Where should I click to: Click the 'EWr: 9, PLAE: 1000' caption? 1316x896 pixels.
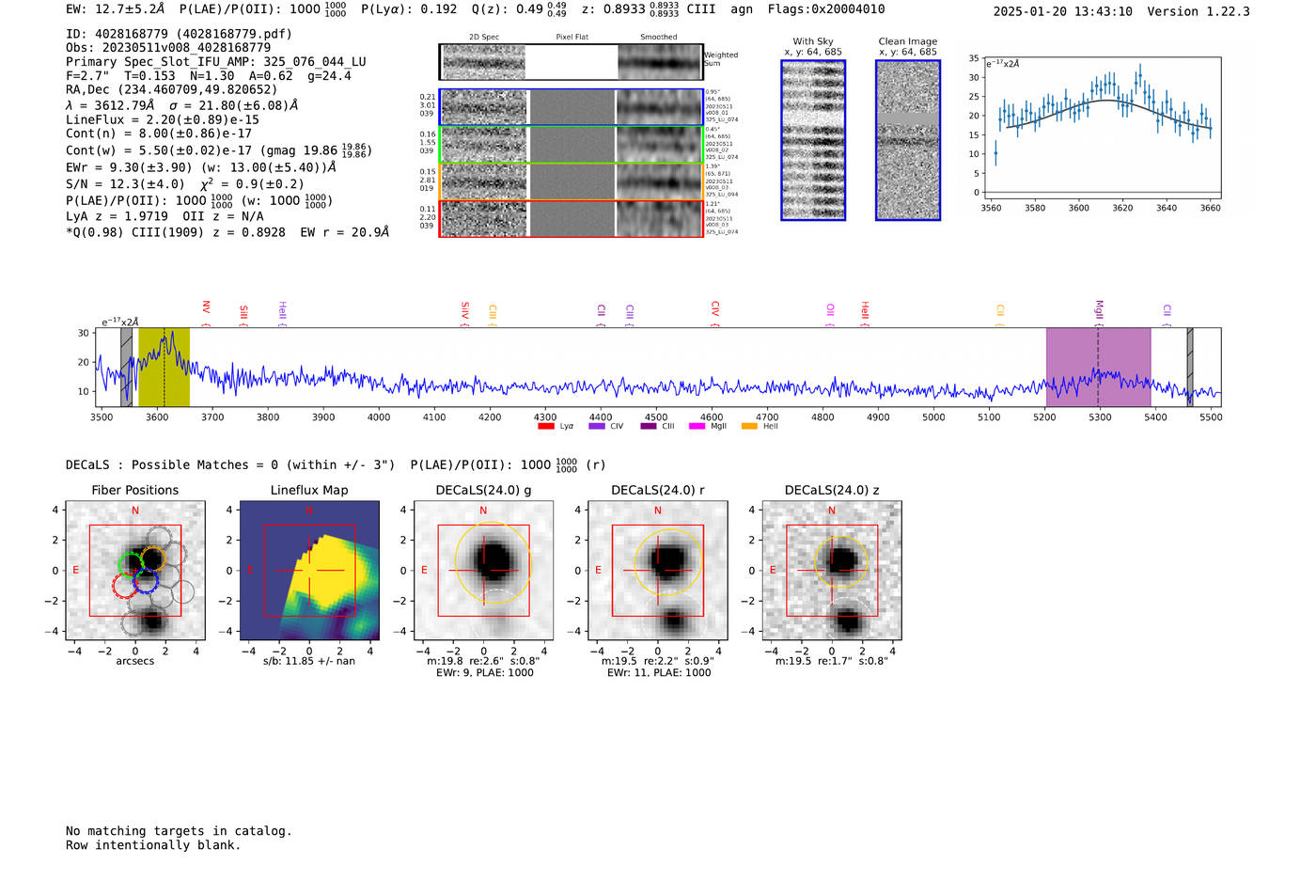click(x=484, y=673)
